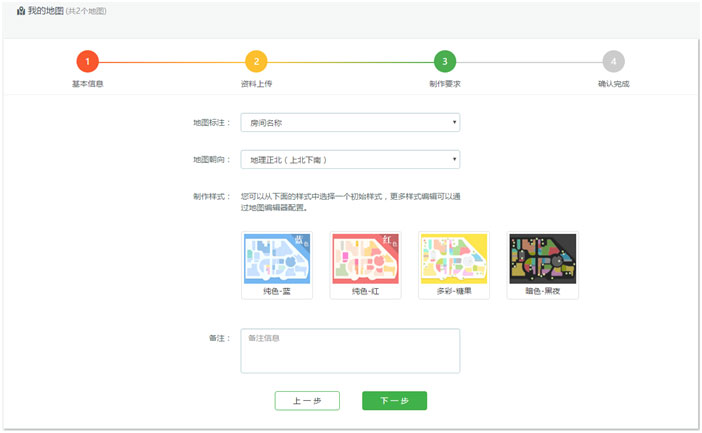Choose the 多彩-糖果 map style thumbnail
The image size is (702, 433).
pyautogui.click(x=454, y=265)
